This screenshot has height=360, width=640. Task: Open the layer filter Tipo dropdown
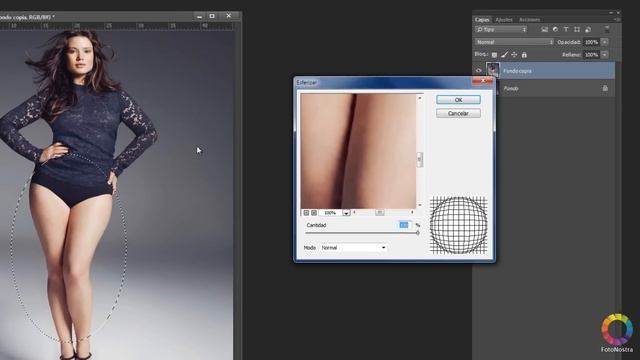501,29
